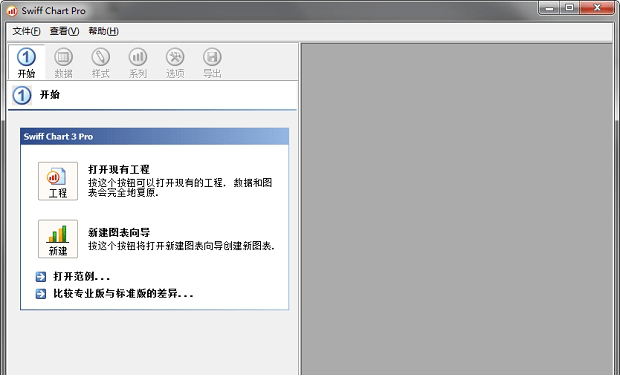Click the 打开现有工程 heading text
Screen dimensions: 620x390
119,169
